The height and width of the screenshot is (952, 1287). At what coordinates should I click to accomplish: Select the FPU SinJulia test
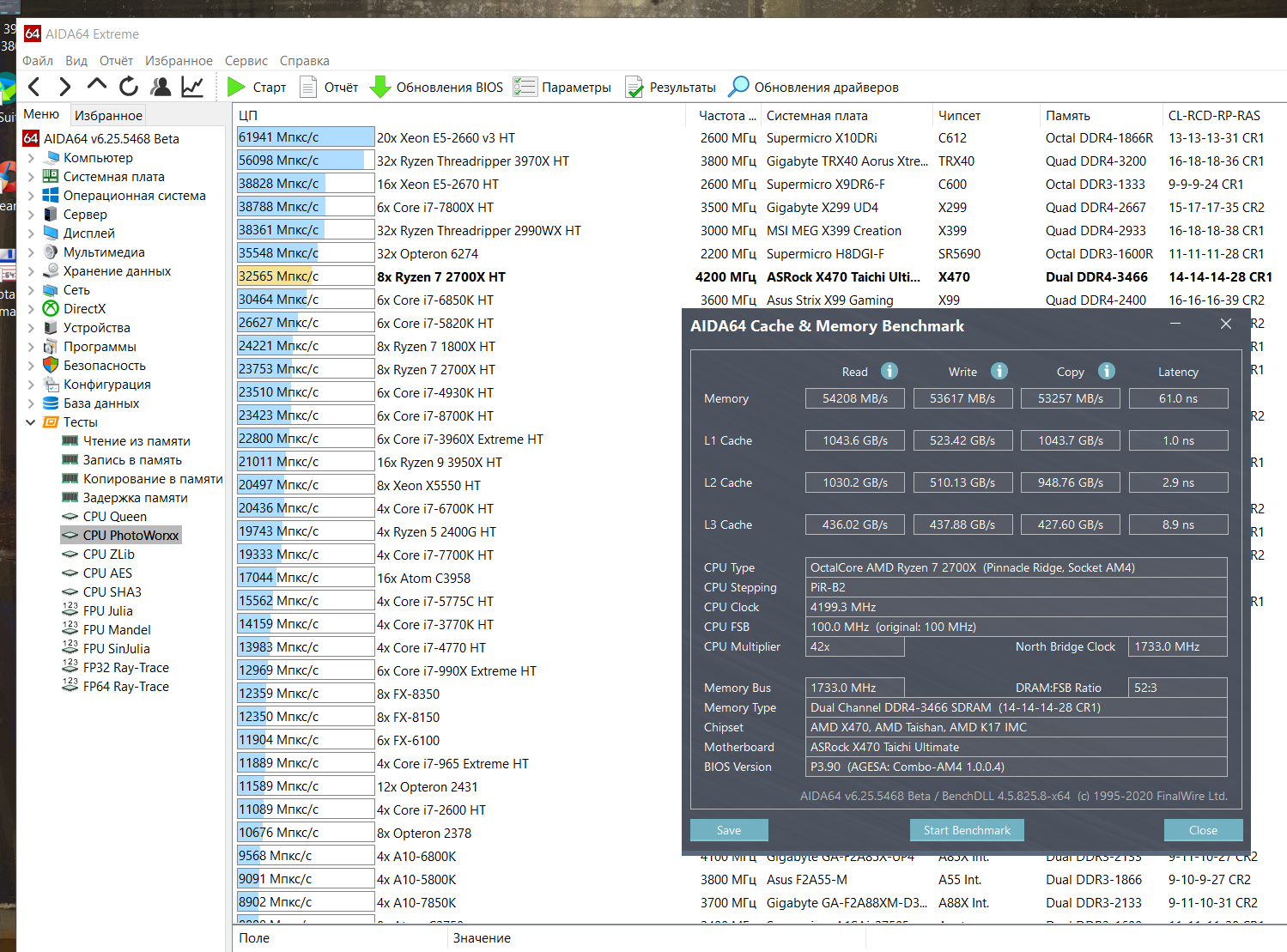117,649
